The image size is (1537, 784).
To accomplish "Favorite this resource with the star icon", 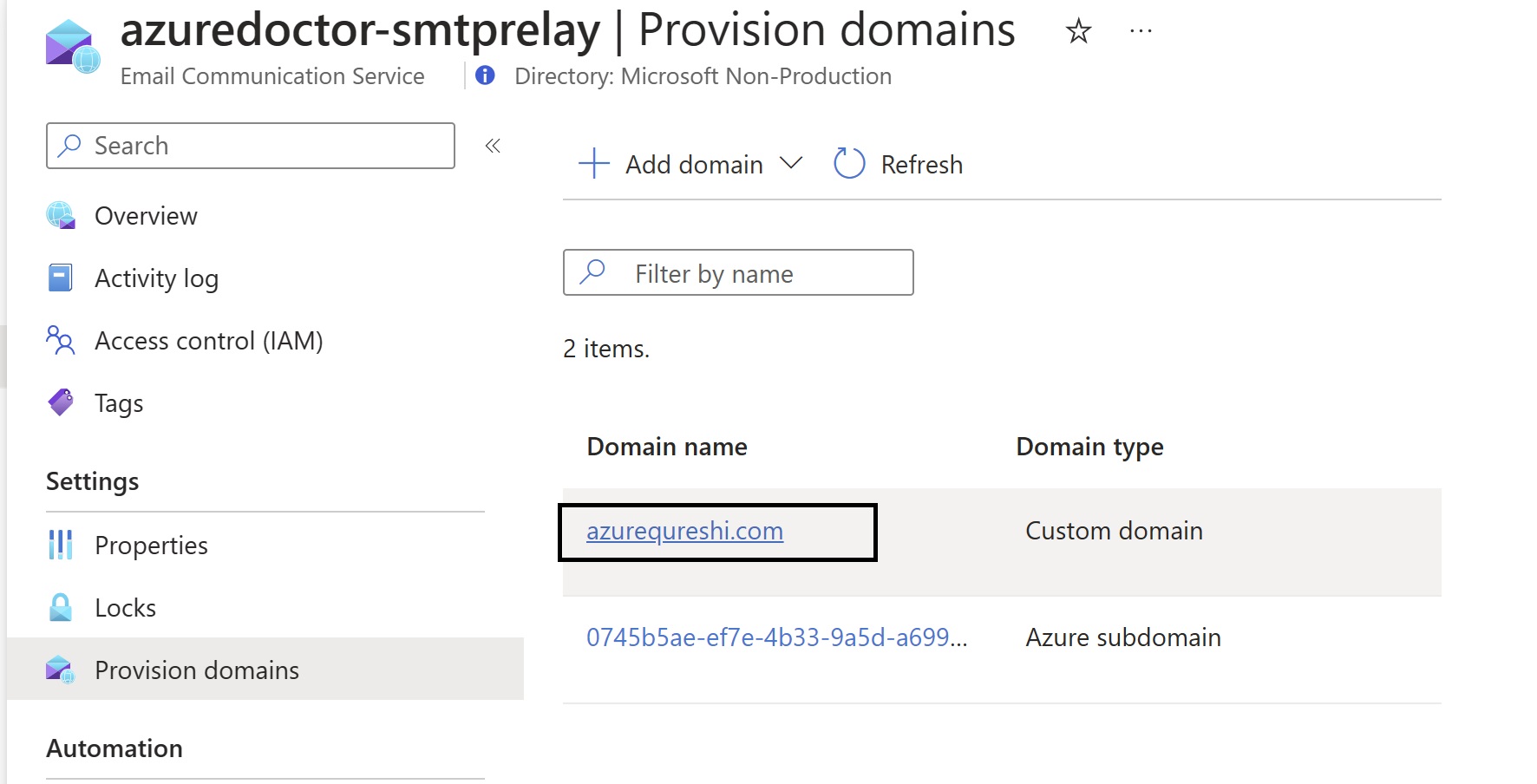I will tap(1078, 31).
